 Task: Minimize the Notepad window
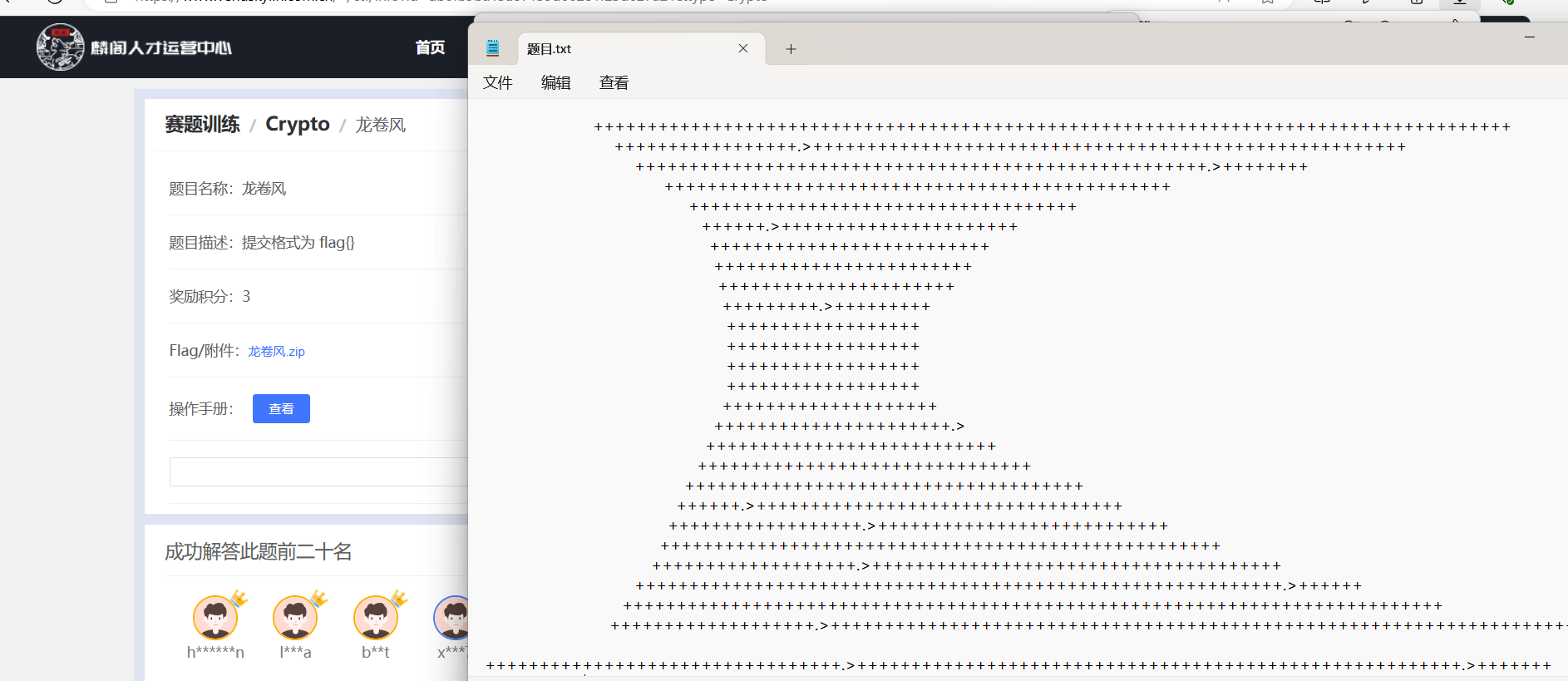(x=1529, y=37)
